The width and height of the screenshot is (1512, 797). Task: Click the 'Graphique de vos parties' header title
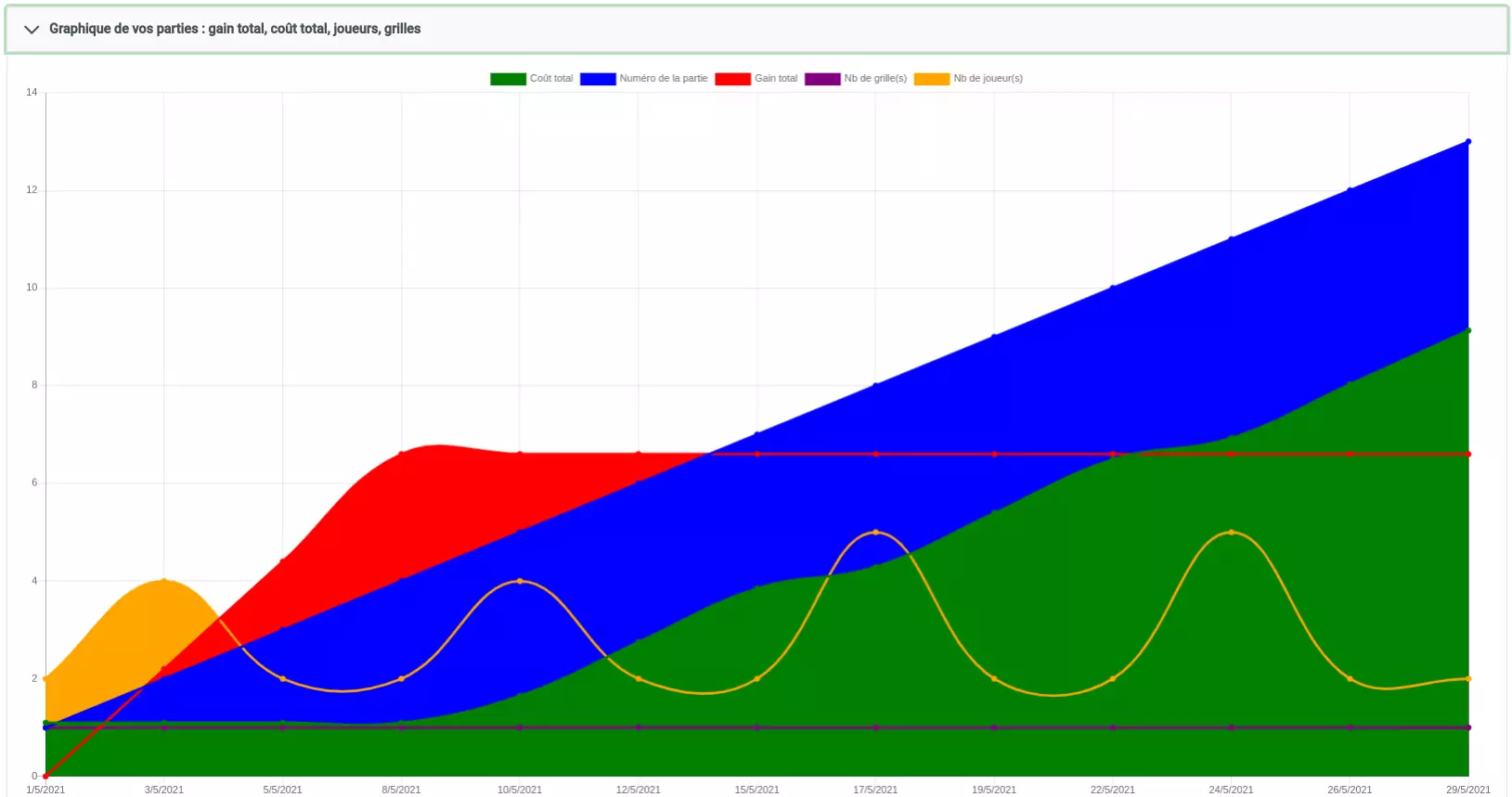point(235,29)
